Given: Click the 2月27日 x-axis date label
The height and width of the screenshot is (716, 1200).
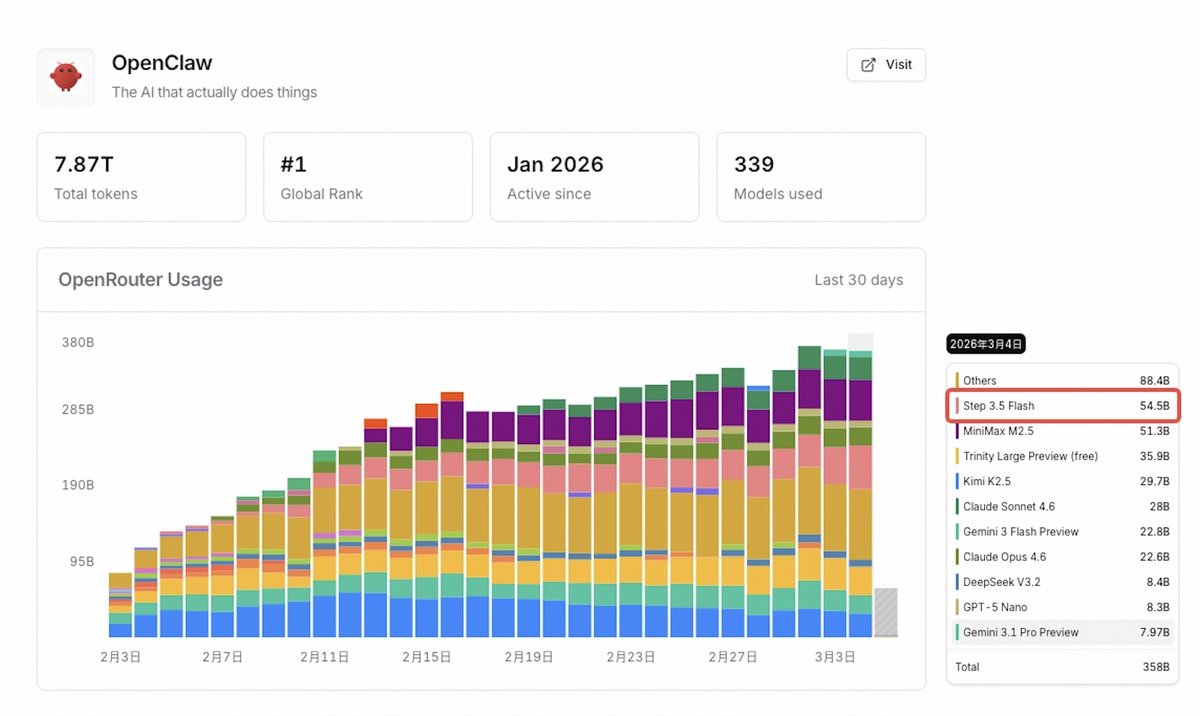Looking at the screenshot, I should (733, 657).
